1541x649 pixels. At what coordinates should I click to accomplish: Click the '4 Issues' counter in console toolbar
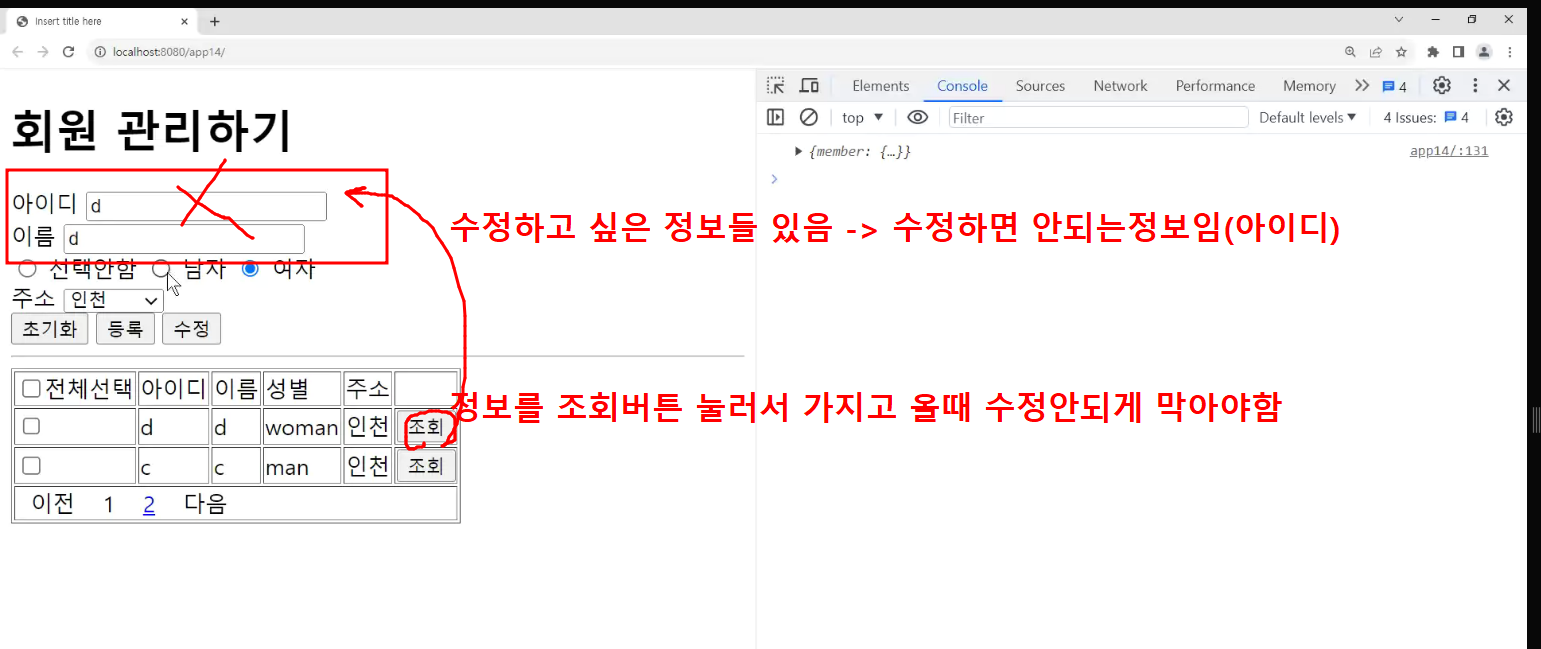(1426, 117)
